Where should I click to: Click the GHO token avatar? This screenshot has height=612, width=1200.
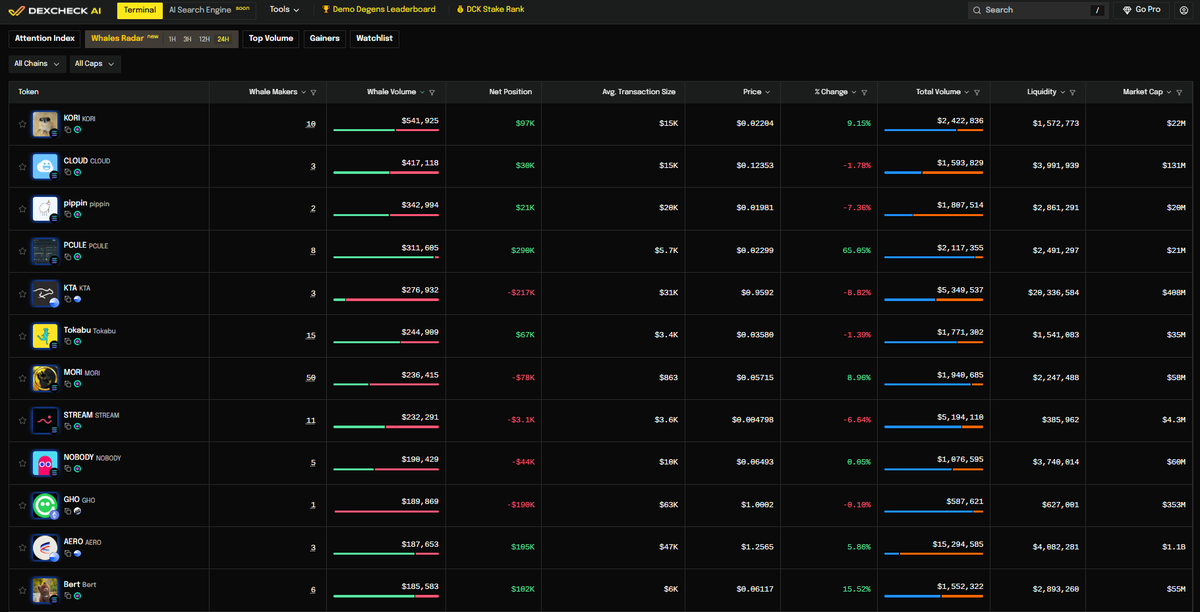tap(44, 505)
